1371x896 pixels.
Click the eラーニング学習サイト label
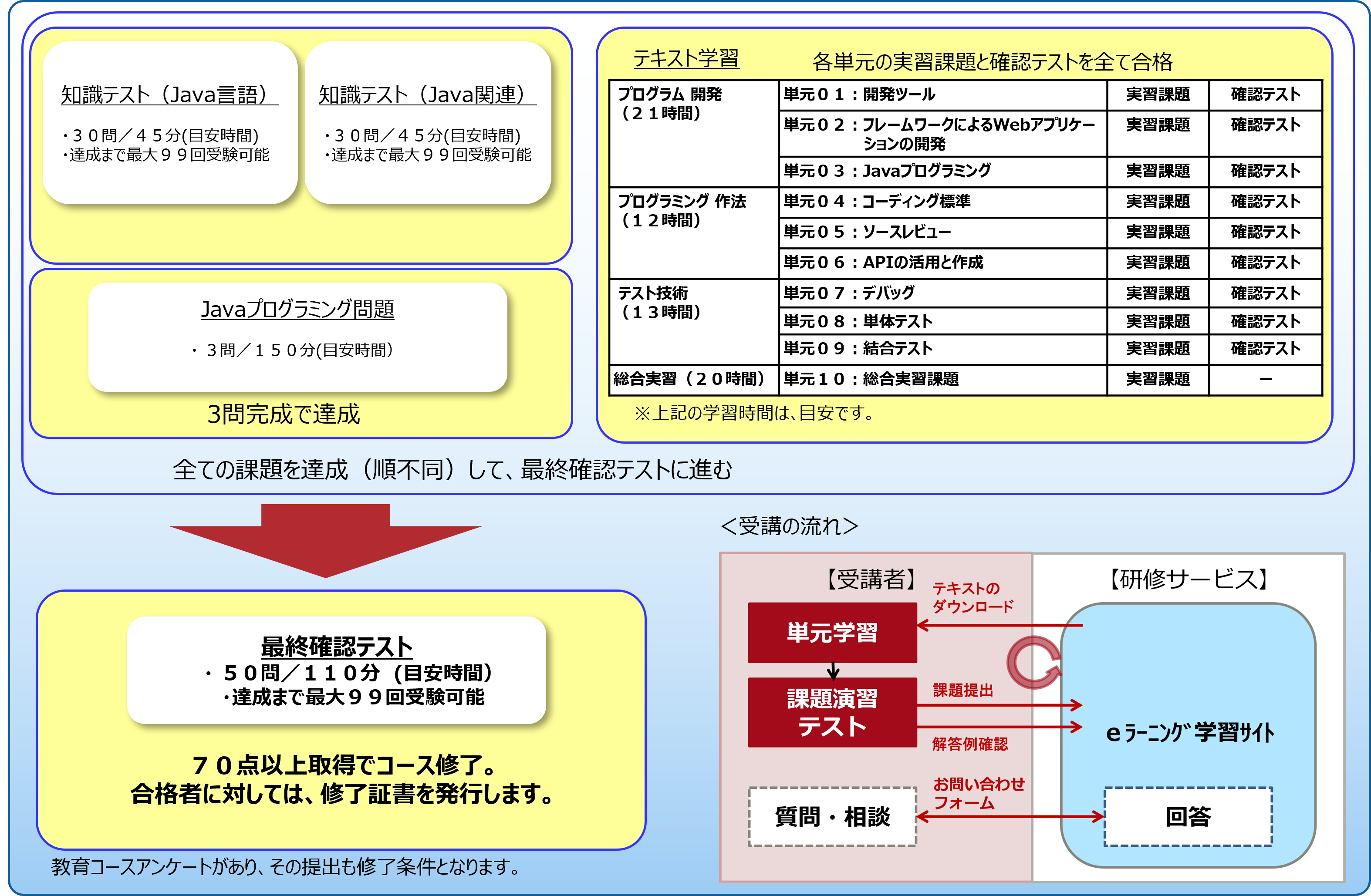pyautogui.click(x=1190, y=732)
